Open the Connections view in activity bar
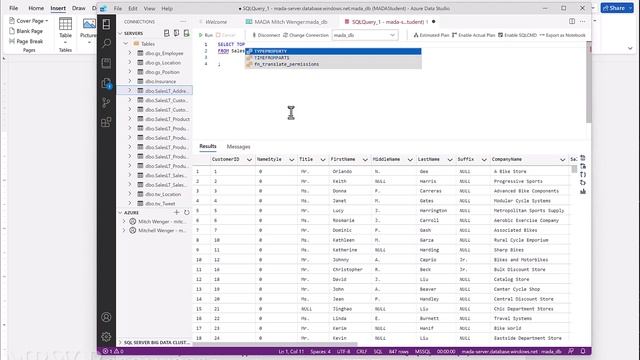The width and height of the screenshot is (640, 360). tap(106, 24)
